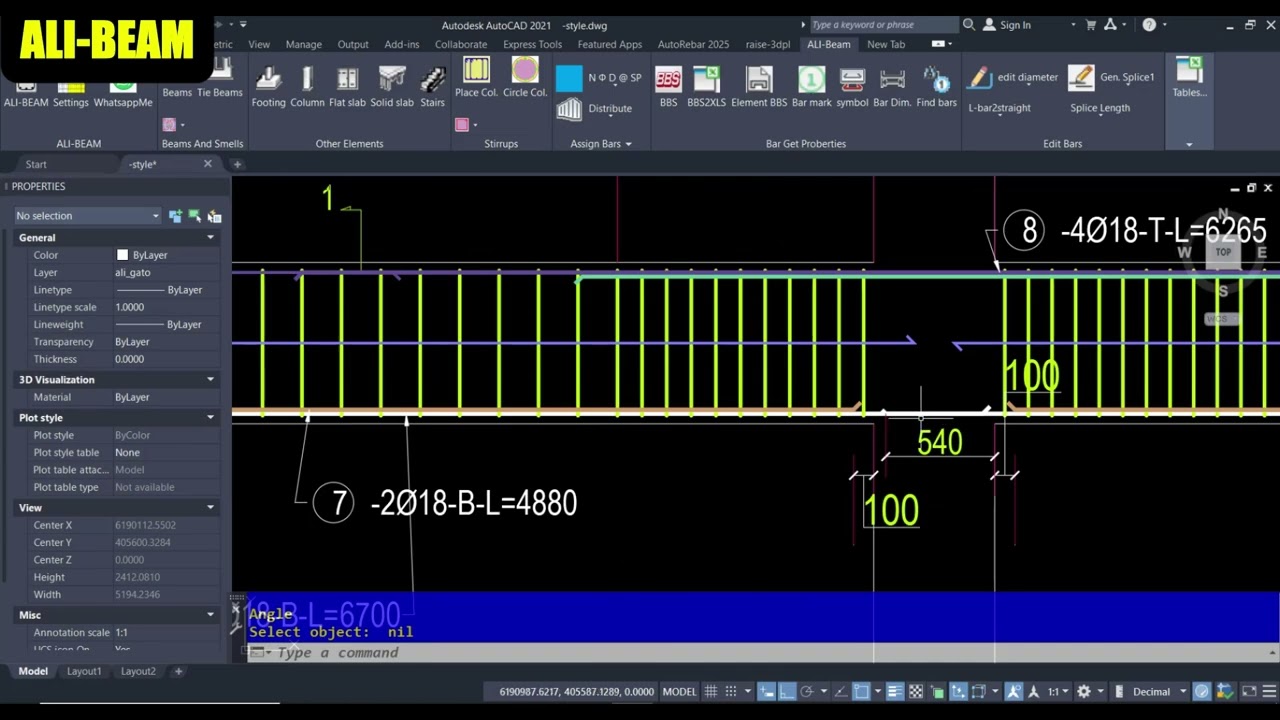Viewport: 1280px width, 720px height.
Task: Collapse the 3D Visualization section
Action: [210, 380]
